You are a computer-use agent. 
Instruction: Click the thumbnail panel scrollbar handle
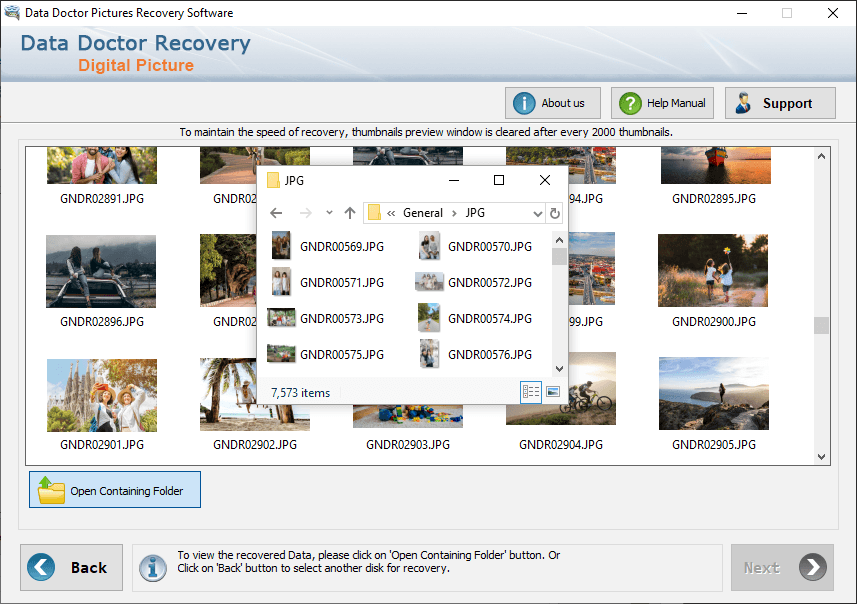pyautogui.click(x=821, y=325)
